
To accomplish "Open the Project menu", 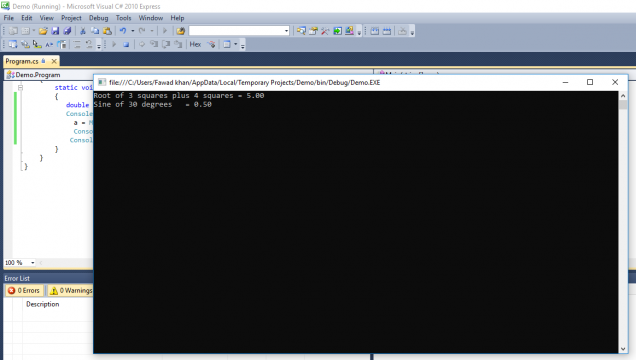I will tap(71, 18).
